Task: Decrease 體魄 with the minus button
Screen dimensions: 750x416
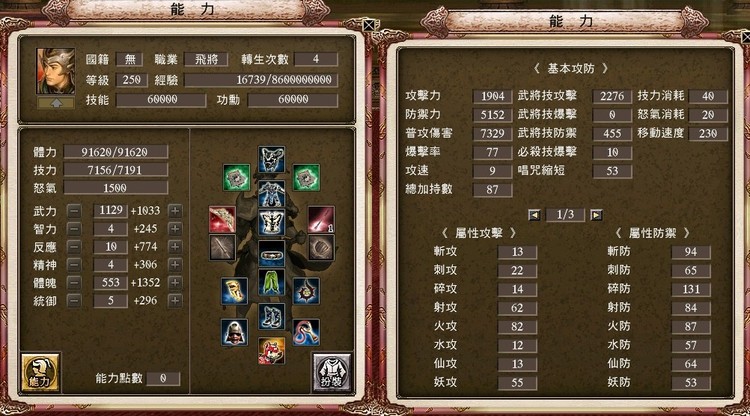Action: [74, 283]
